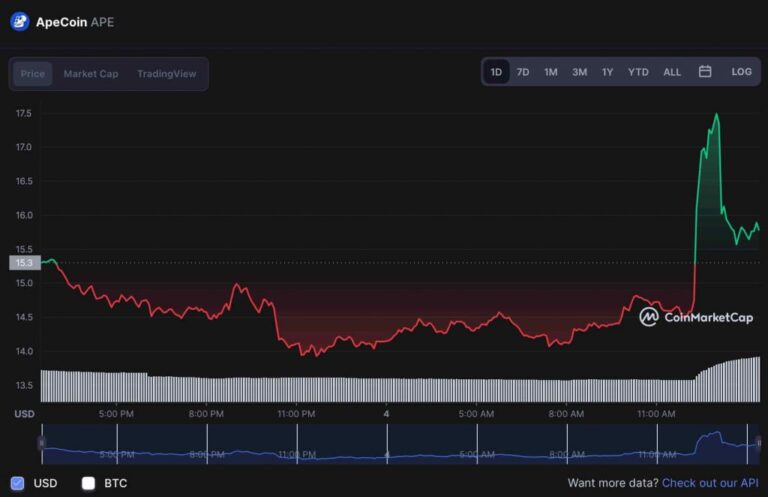The height and width of the screenshot is (497, 768).
Task: Click the 15.3 opening price label
Action: click(x=24, y=263)
